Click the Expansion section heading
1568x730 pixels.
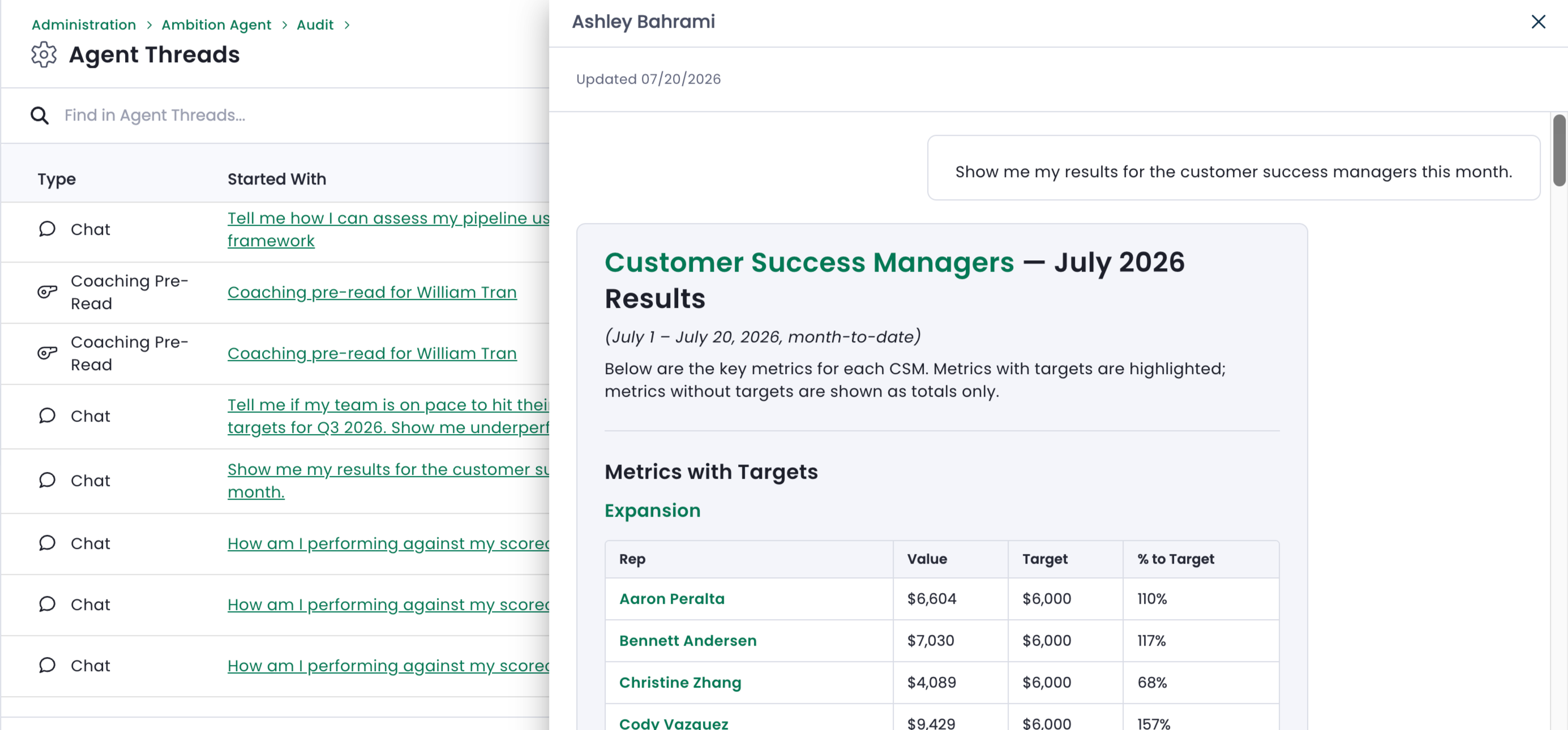click(x=653, y=511)
